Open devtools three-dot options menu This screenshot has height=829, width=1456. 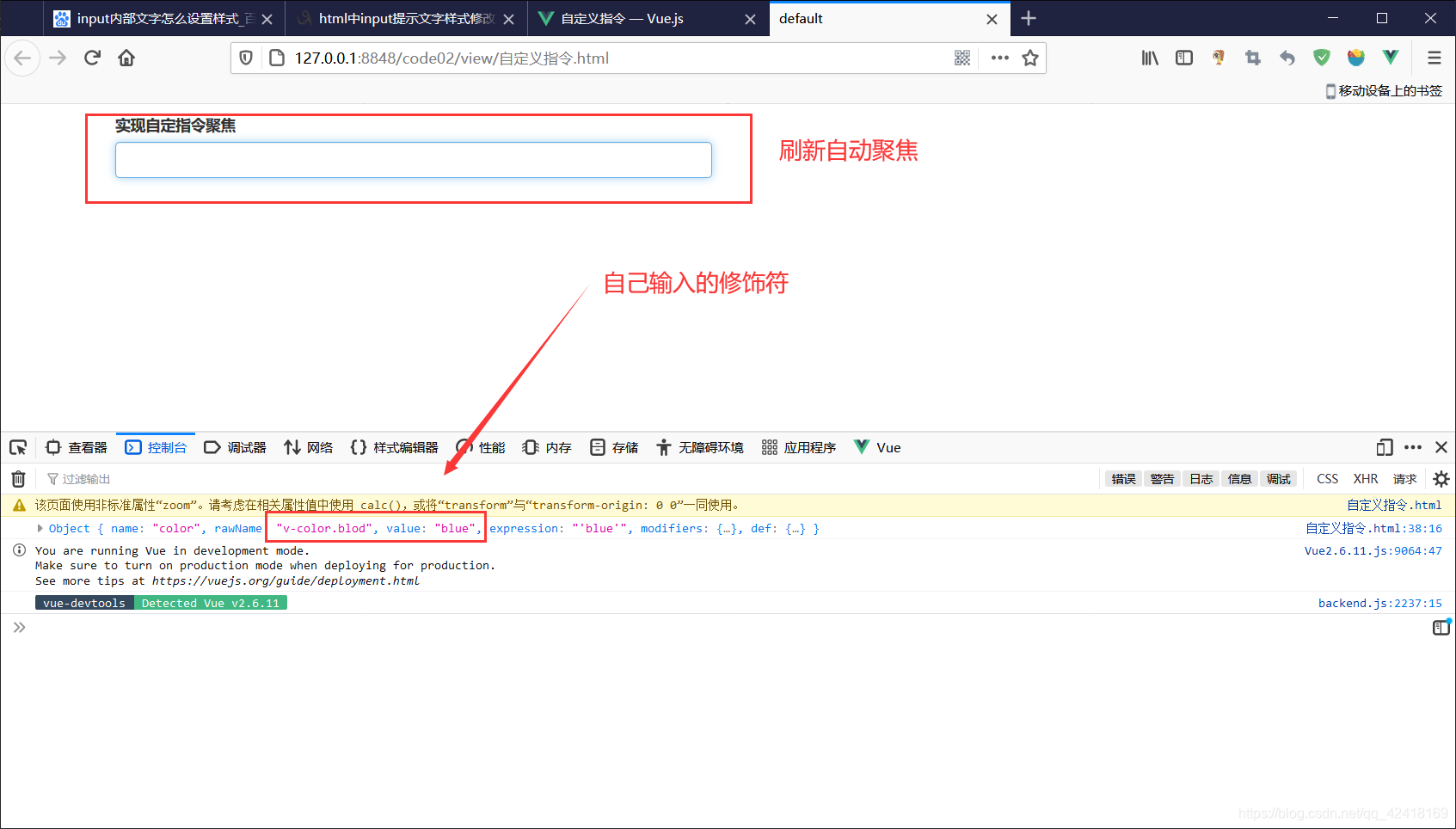[1413, 447]
